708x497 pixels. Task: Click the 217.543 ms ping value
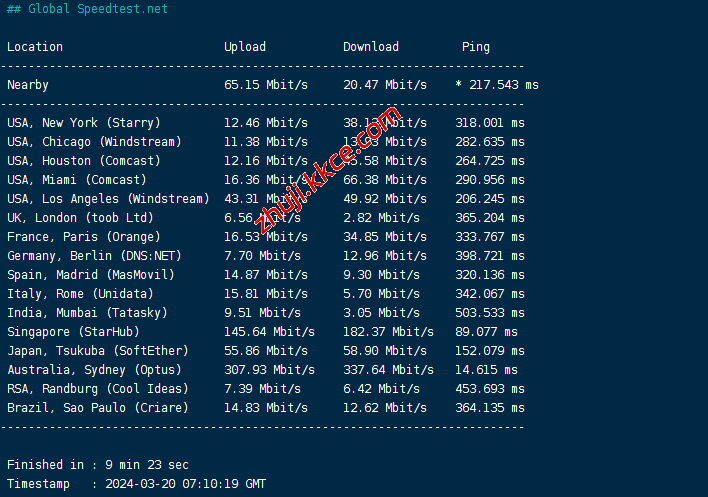click(501, 85)
